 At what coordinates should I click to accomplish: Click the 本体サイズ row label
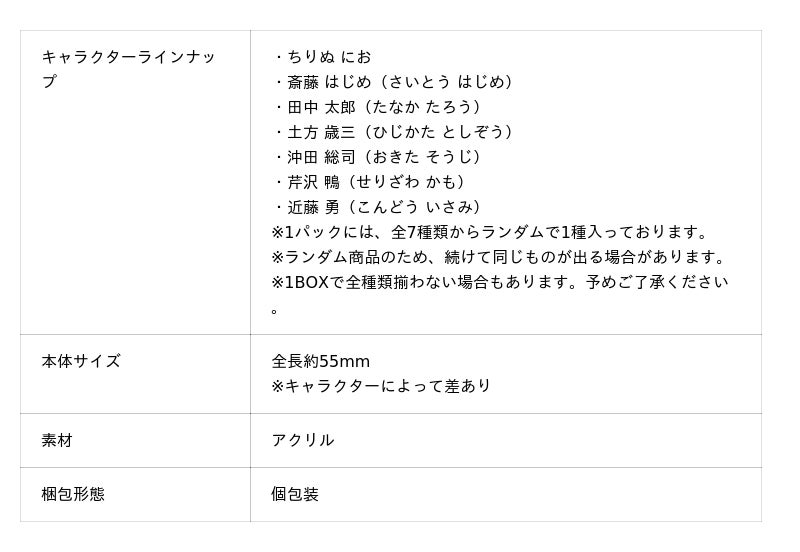[81, 361]
